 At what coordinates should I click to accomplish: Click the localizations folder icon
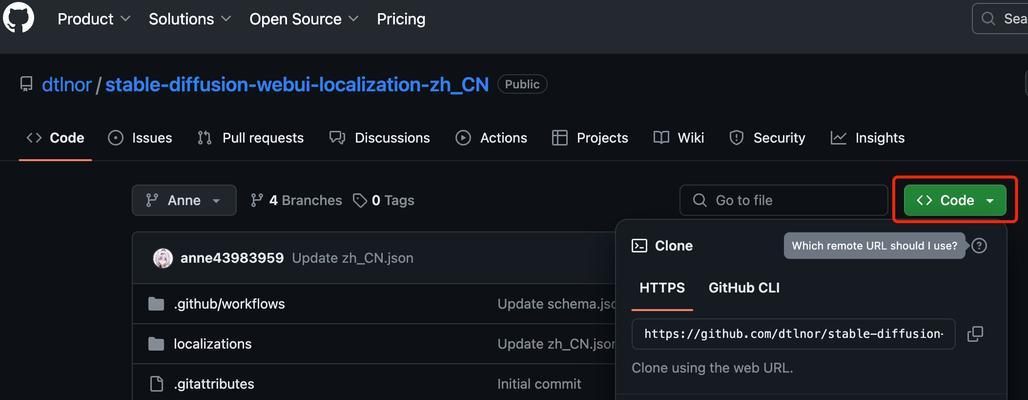(155, 344)
